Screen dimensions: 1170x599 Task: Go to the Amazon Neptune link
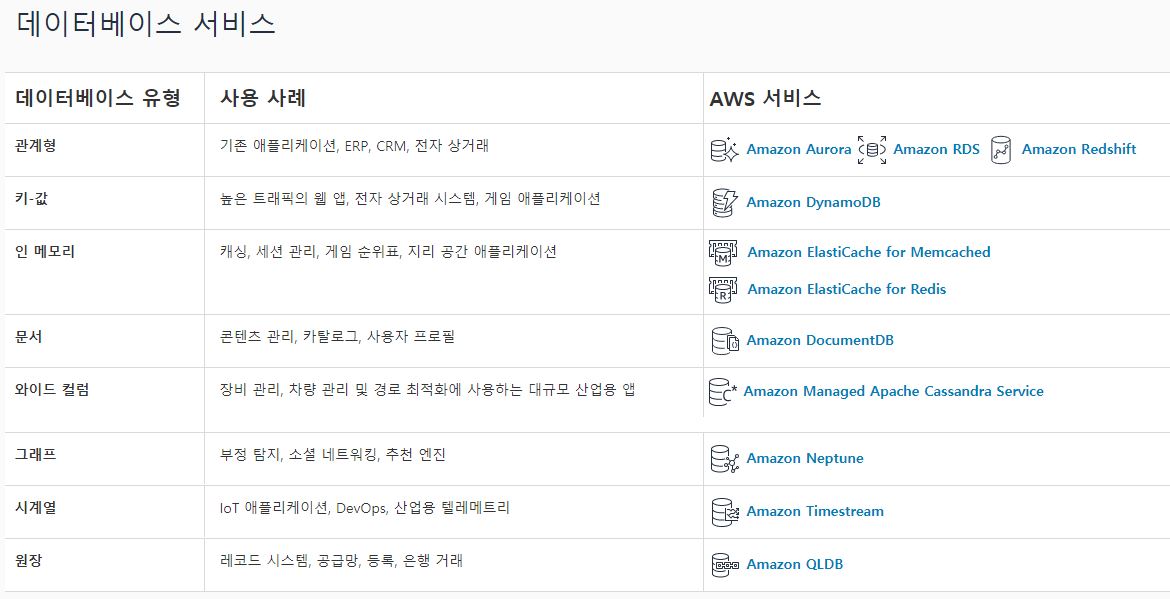click(805, 458)
